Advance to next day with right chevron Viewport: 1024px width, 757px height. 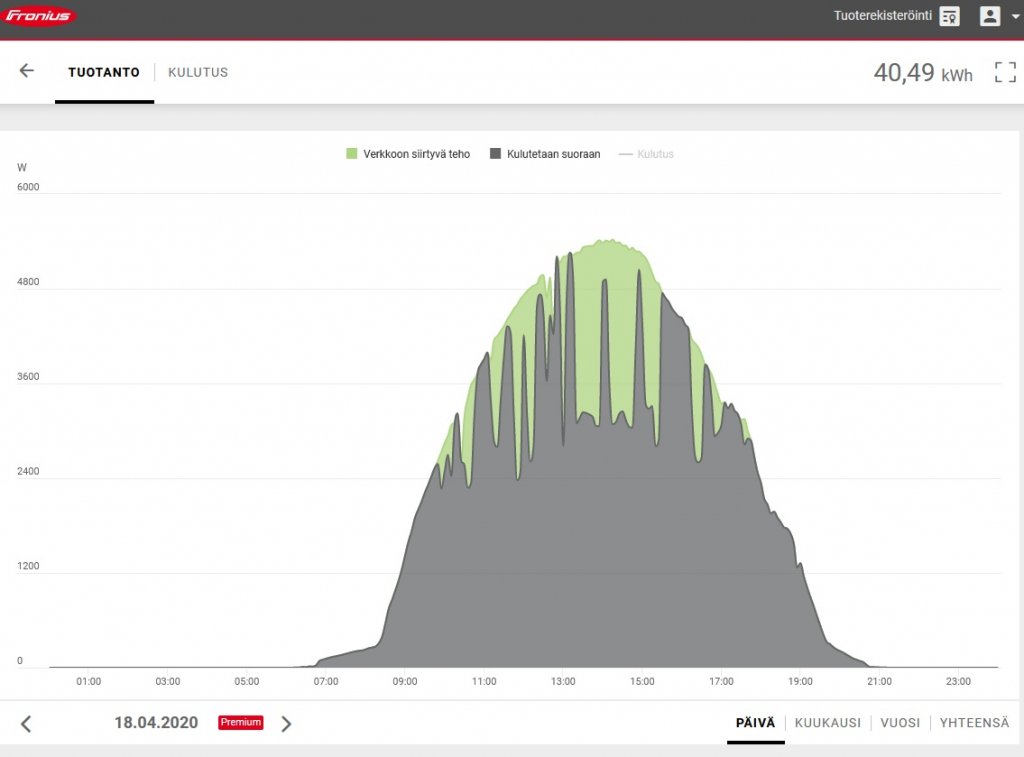286,723
